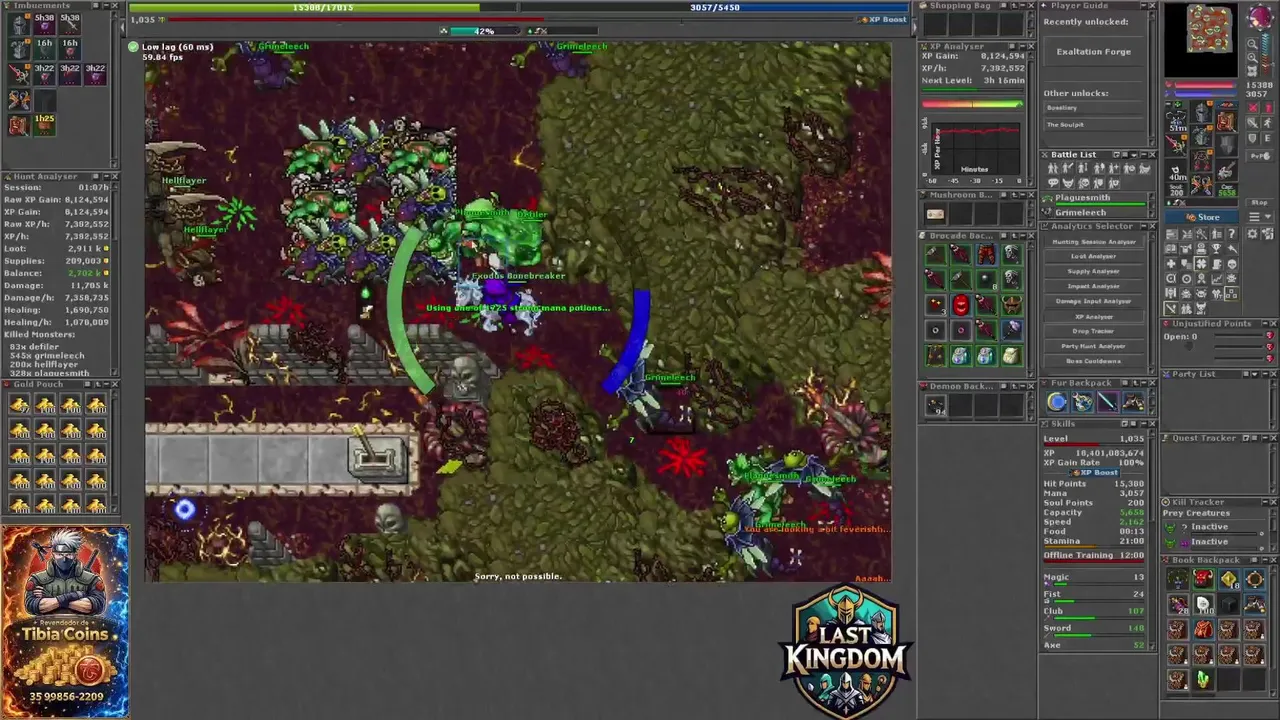
Task: Click the item stacked 94 in Demon Backpack
Action: [x=936, y=404]
